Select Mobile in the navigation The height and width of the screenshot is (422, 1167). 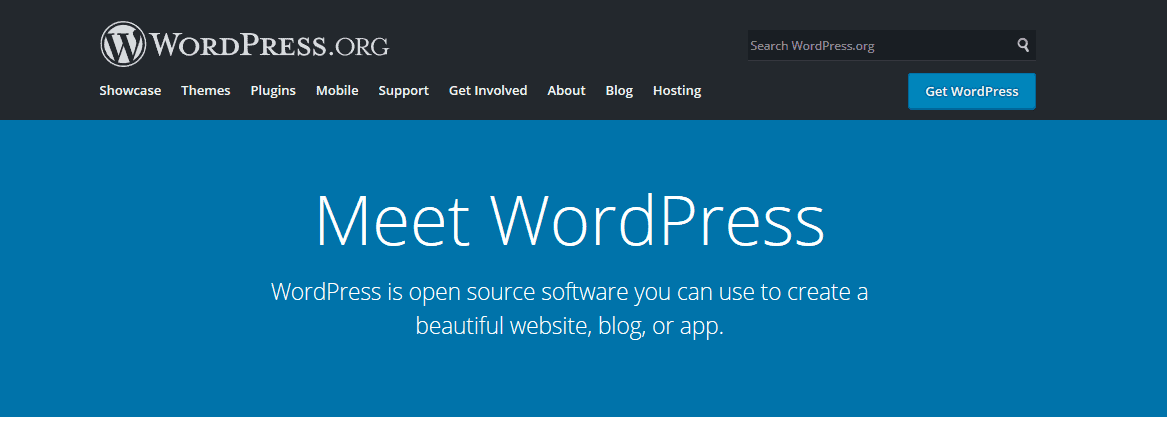tap(337, 91)
